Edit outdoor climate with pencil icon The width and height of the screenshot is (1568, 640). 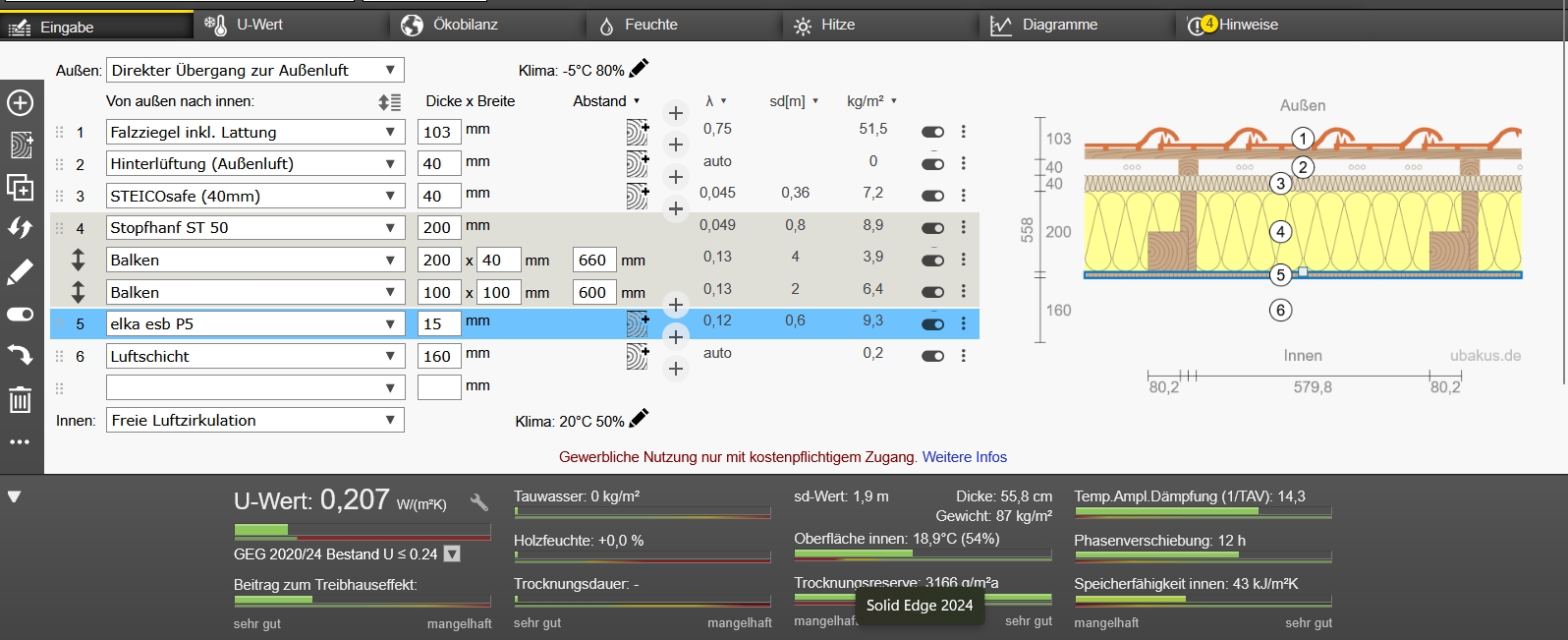(x=639, y=68)
